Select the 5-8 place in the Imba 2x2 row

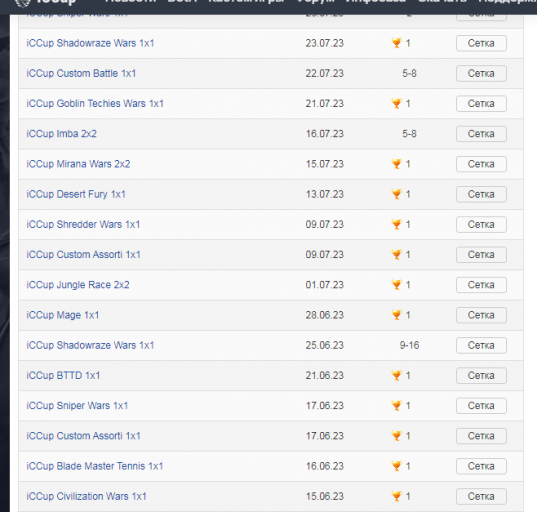409,134
